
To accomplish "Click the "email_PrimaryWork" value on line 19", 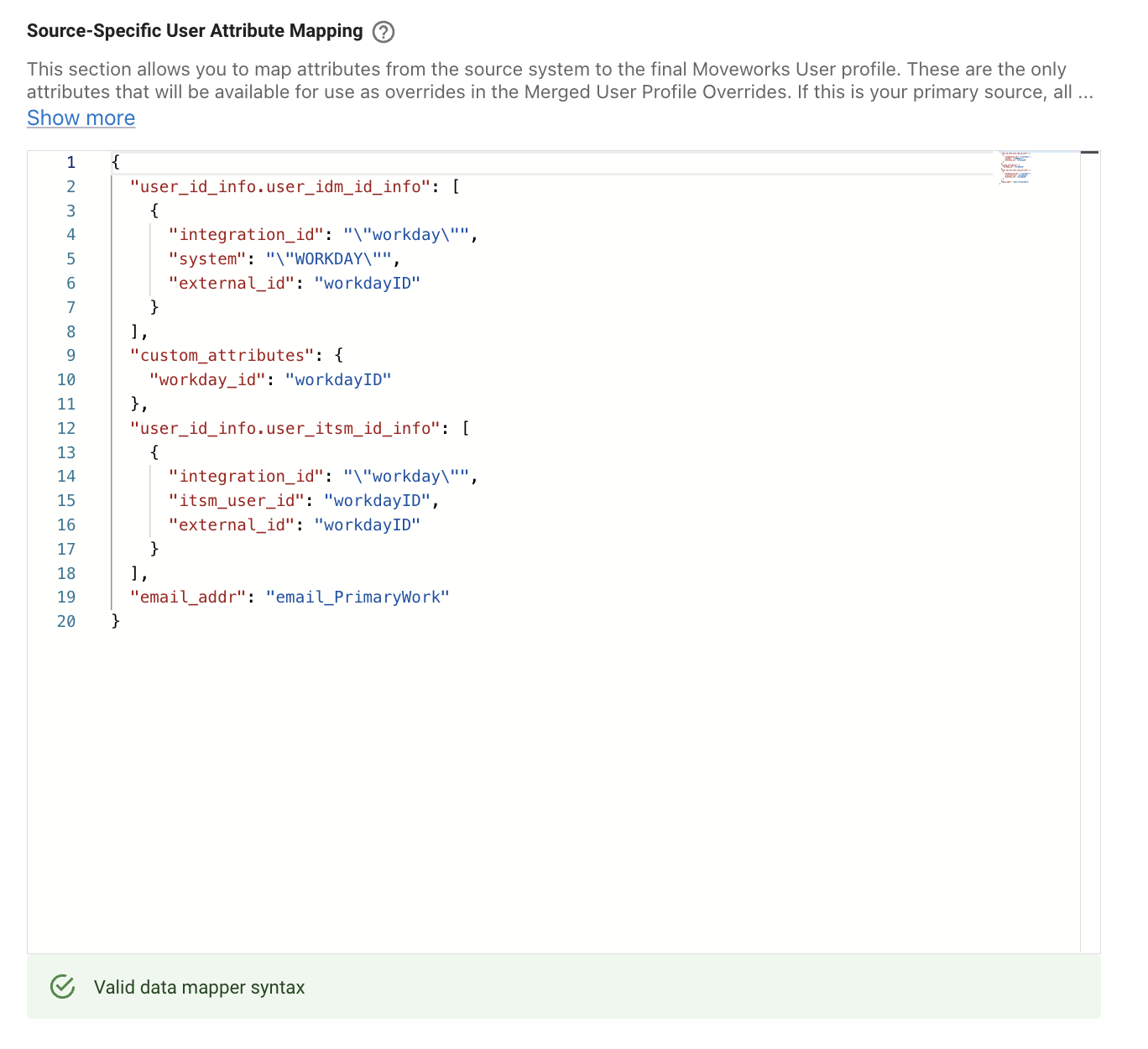I will coord(357,598).
